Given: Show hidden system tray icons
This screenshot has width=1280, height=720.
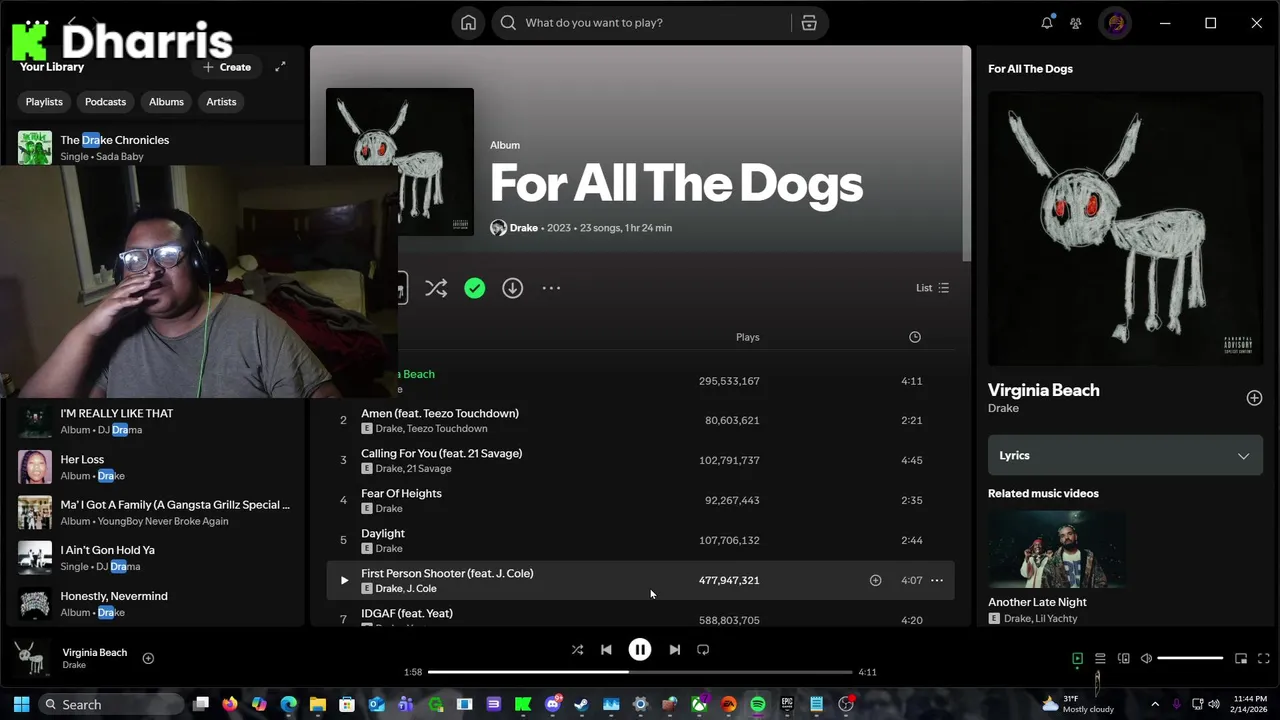Looking at the screenshot, I should (1155, 704).
